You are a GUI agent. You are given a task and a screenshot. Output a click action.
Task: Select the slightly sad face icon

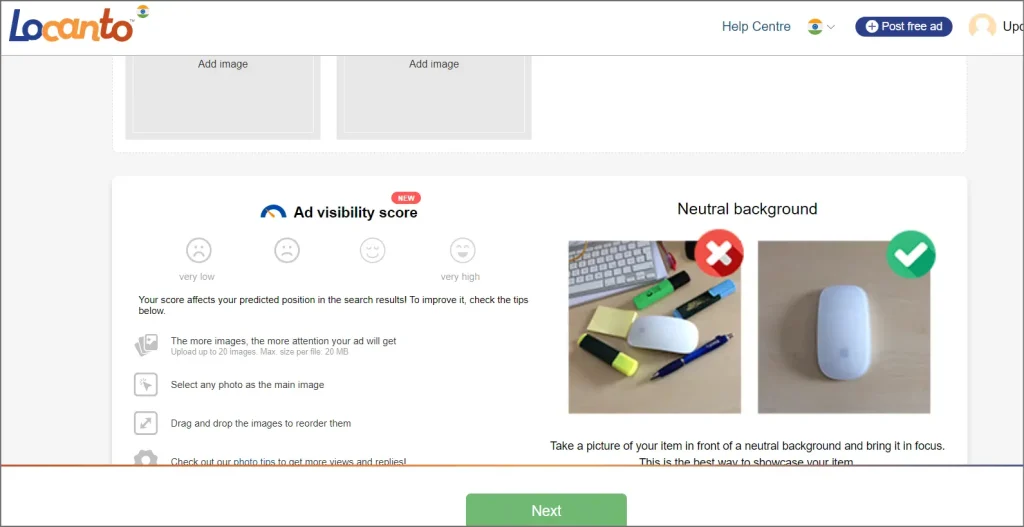[287, 250]
